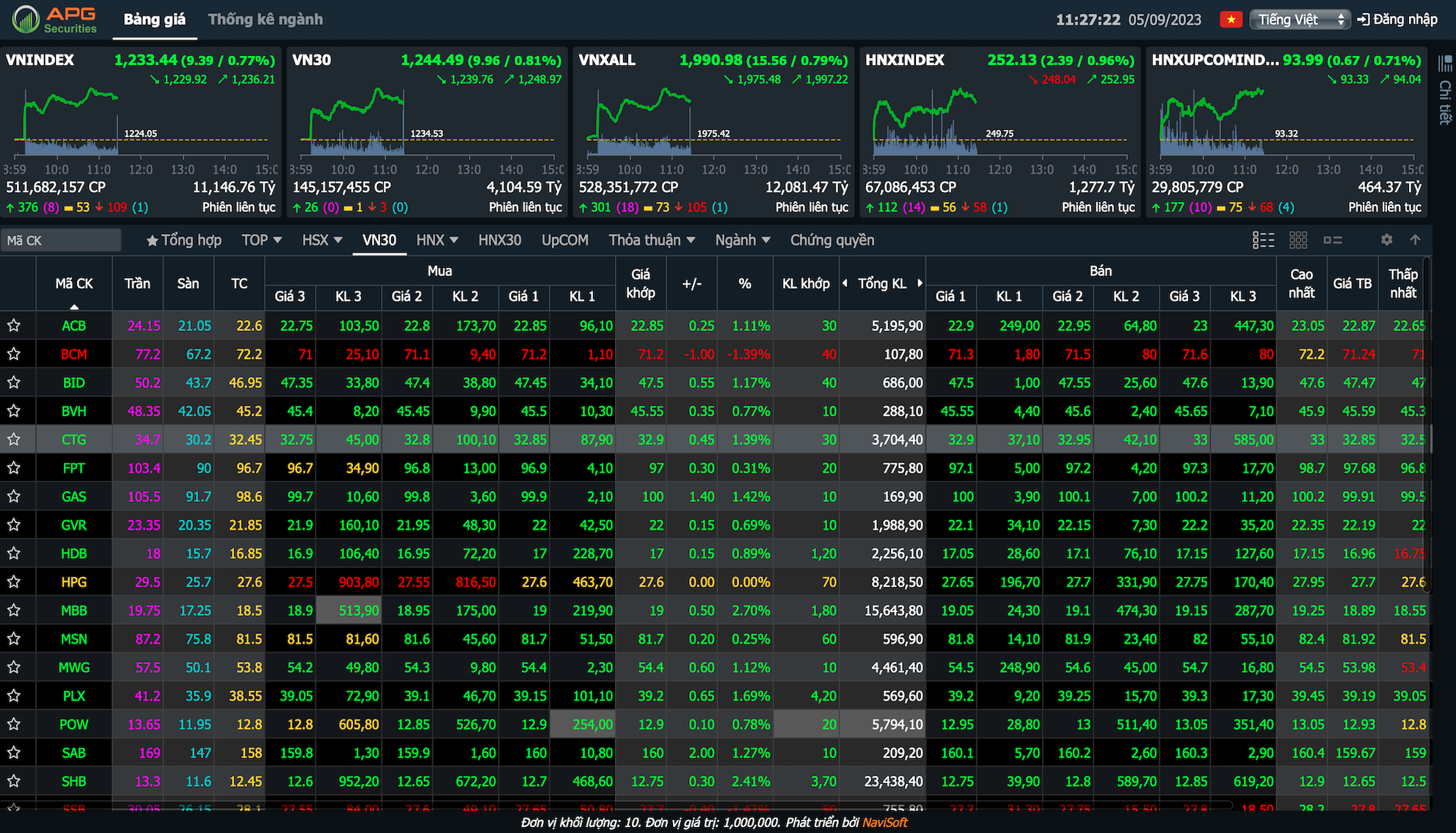Click the KL khớp column header
The image size is (1456, 833).
[x=806, y=283]
